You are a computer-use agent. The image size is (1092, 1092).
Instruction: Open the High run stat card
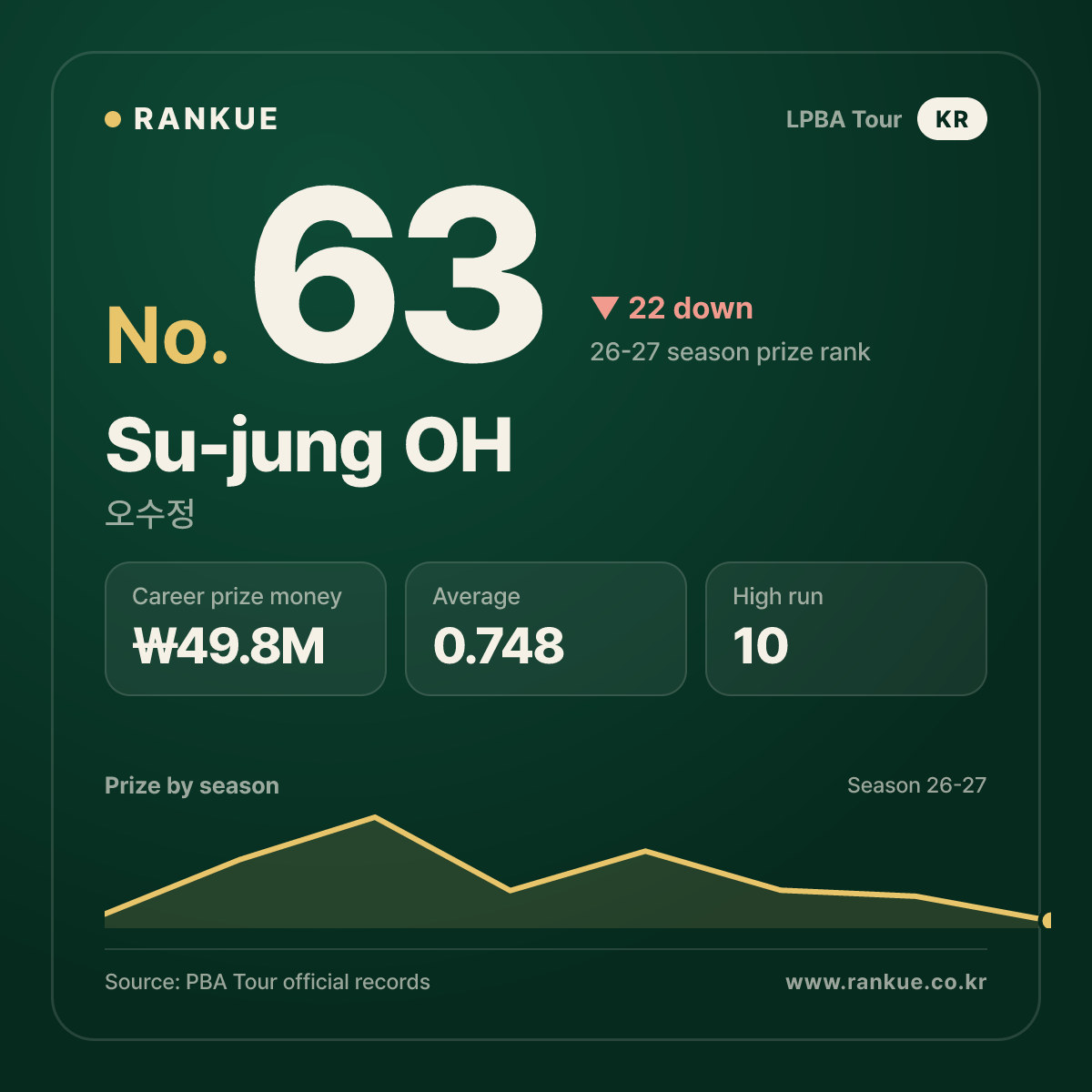point(846,629)
